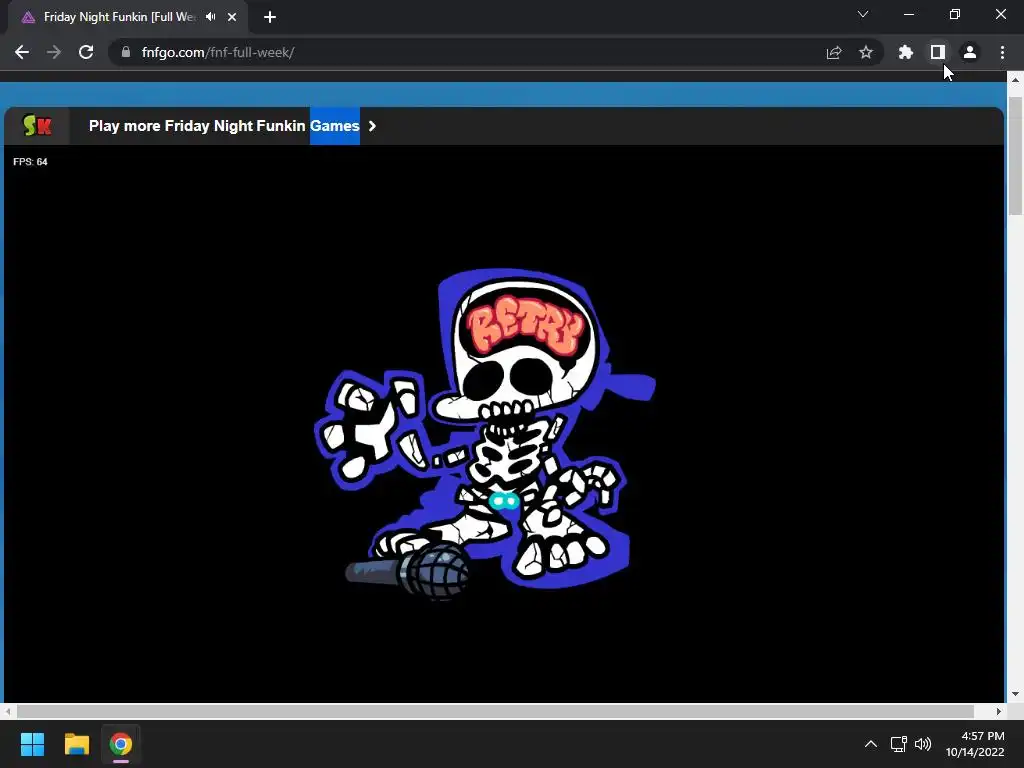This screenshot has height=768, width=1024.
Task: Click the SK logo in the game banner
Action: click(x=37, y=125)
